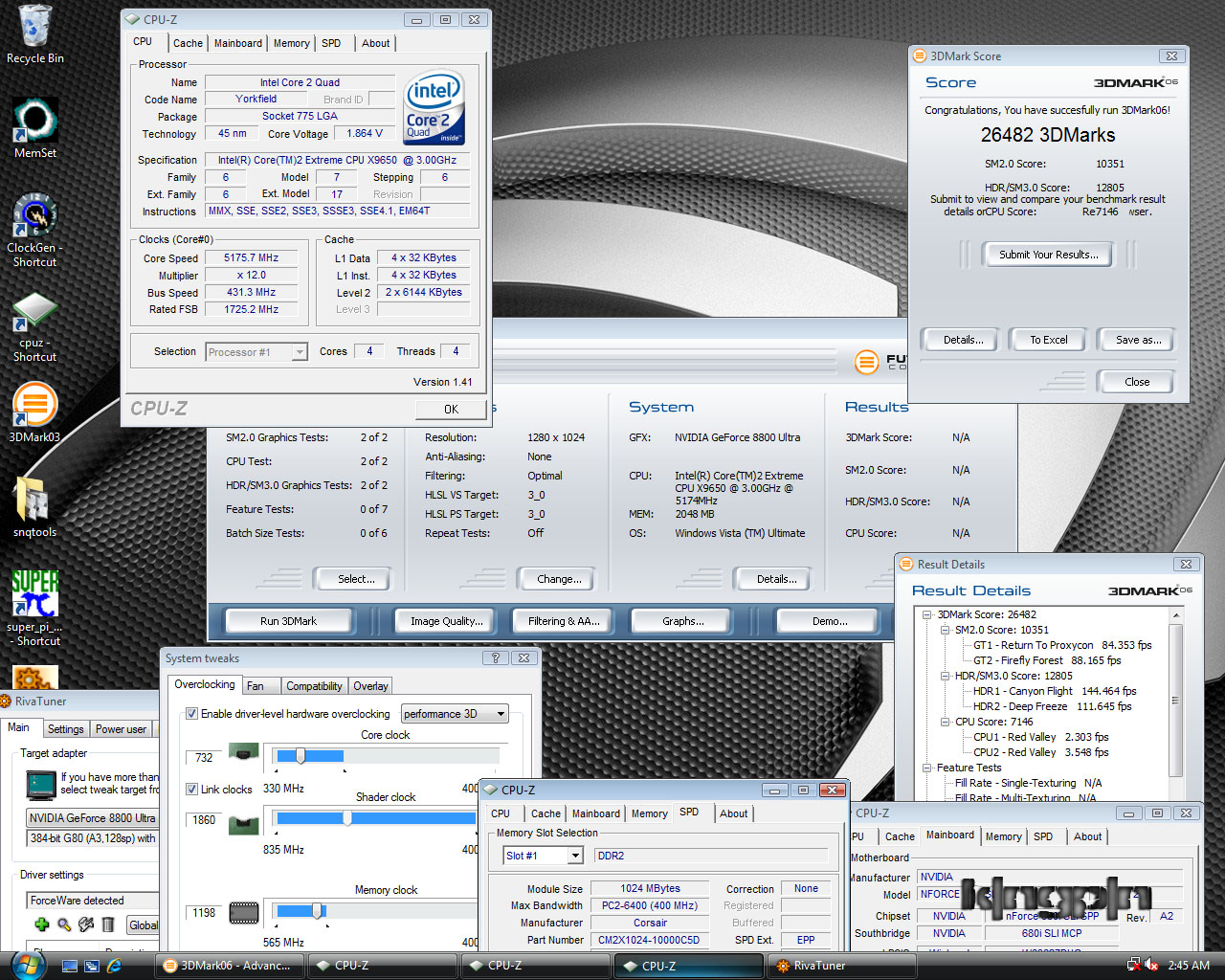Click RivaTuner magnifier icon
This screenshot has height=980, width=1225.
(64, 924)
